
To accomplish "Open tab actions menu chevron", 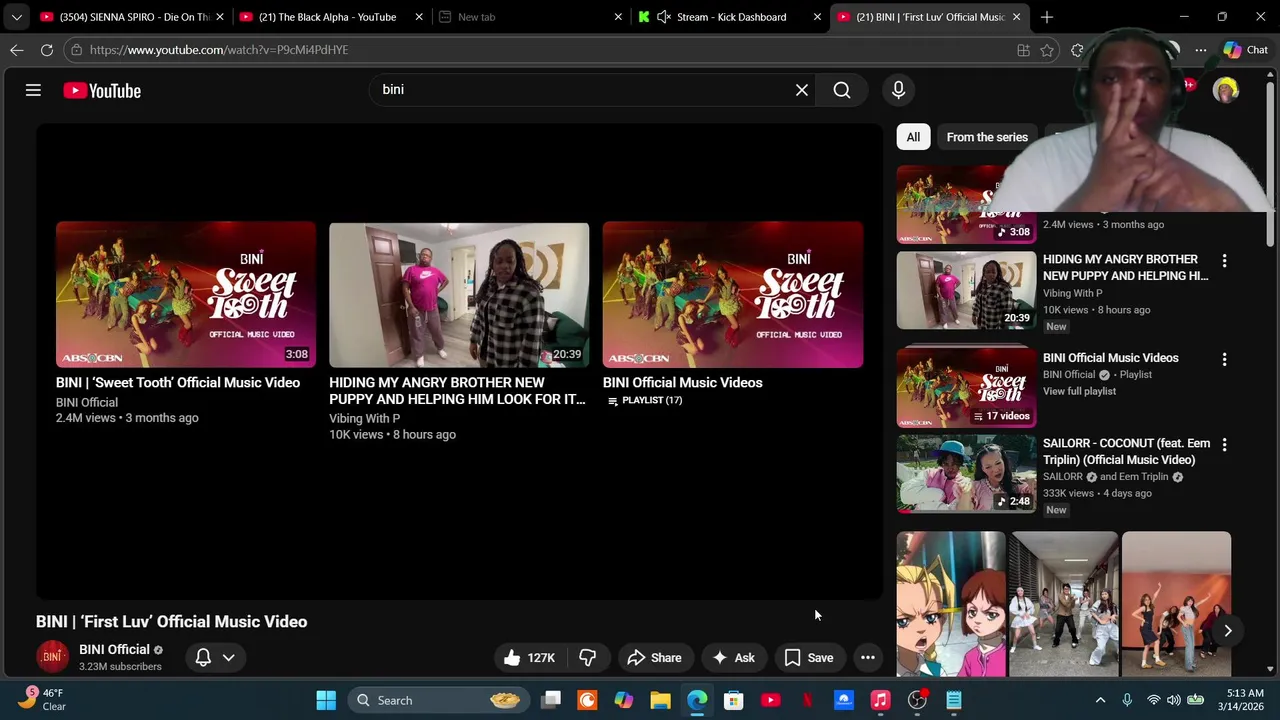I will coord(16,17).
